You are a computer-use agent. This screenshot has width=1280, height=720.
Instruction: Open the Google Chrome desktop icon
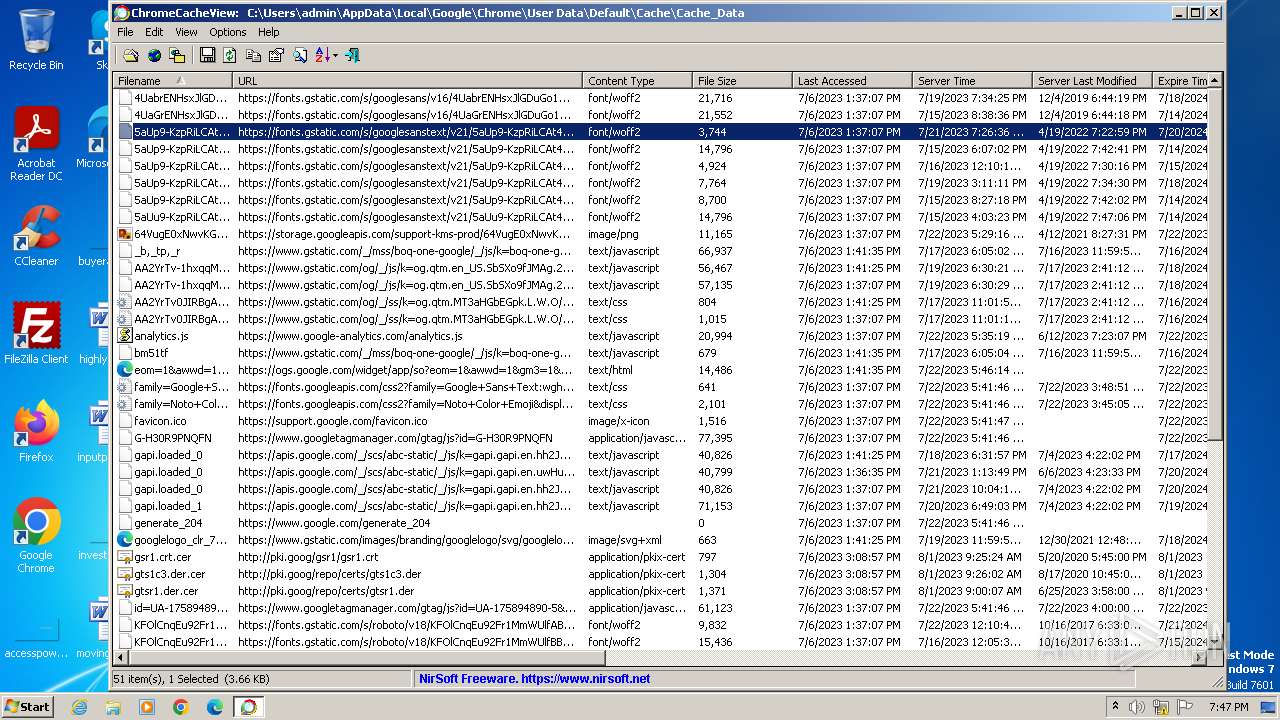click(x=36, y=536)
